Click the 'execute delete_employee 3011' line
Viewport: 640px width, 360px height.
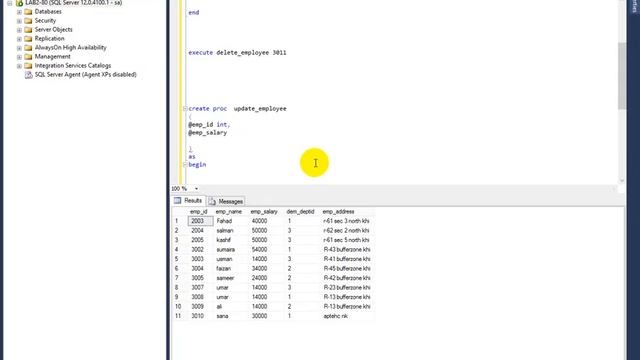[x=237, y=53]
